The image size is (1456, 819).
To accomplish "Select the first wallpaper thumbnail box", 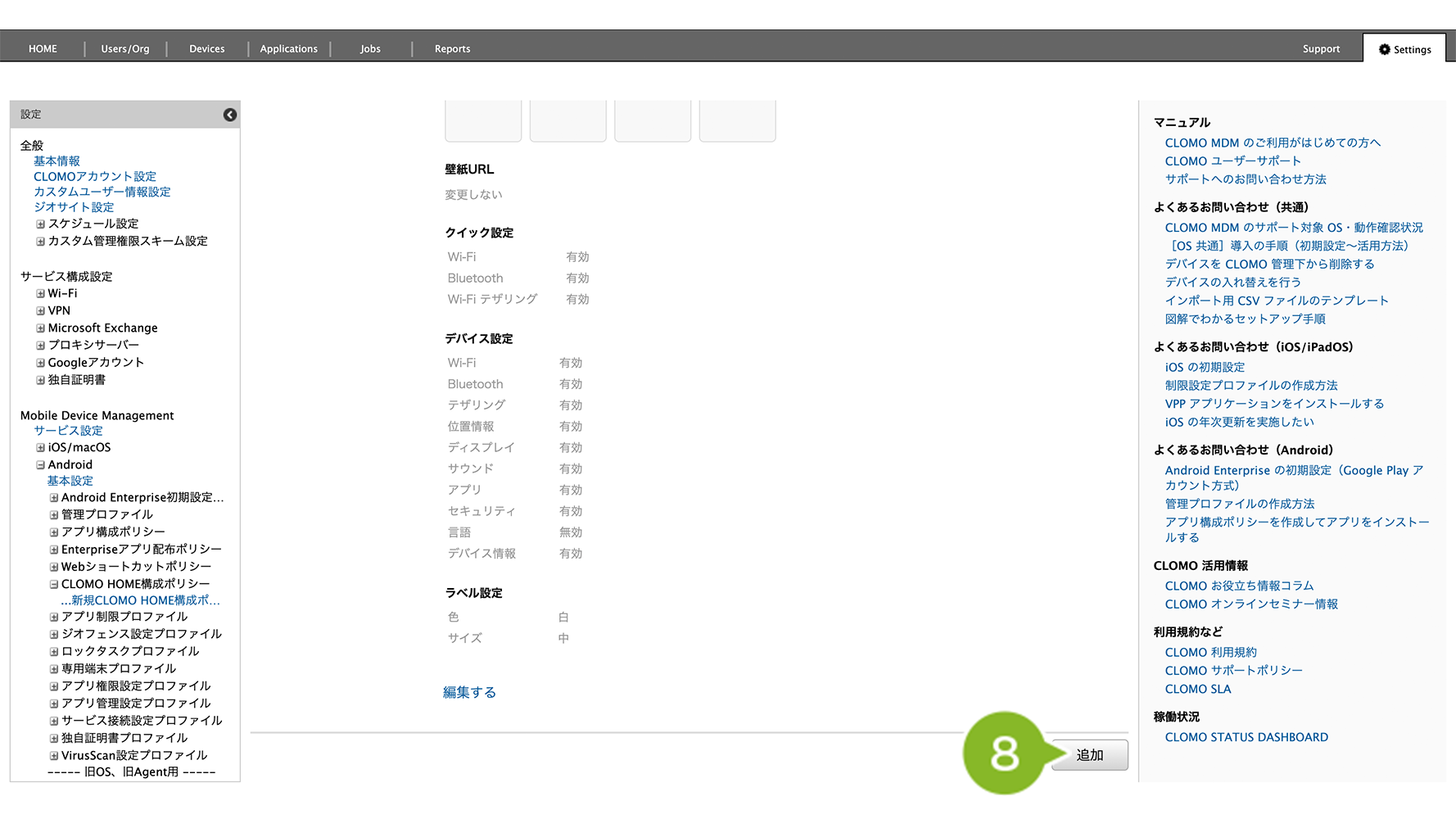I will [x=483, y=120].
